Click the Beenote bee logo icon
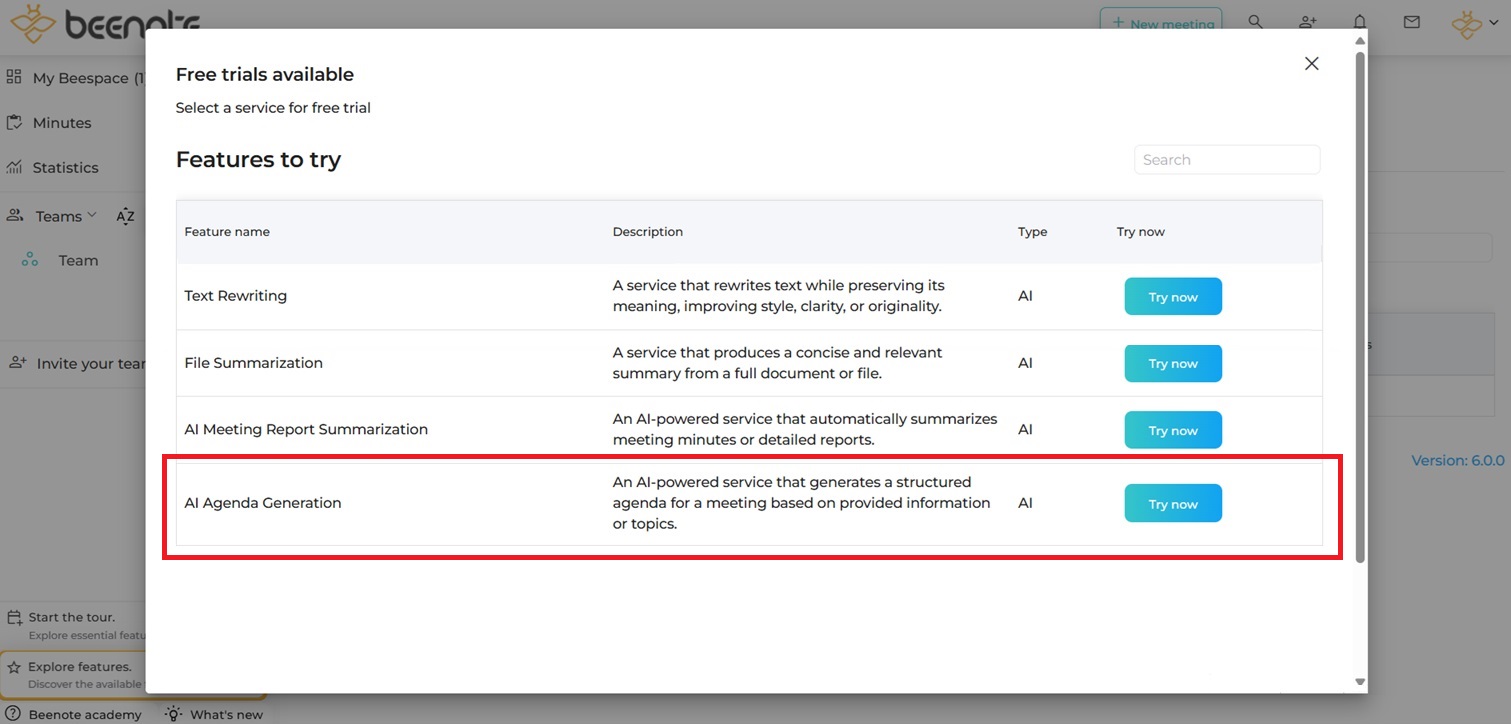This screenshot has width=1511, height=724. pos(33,22)
